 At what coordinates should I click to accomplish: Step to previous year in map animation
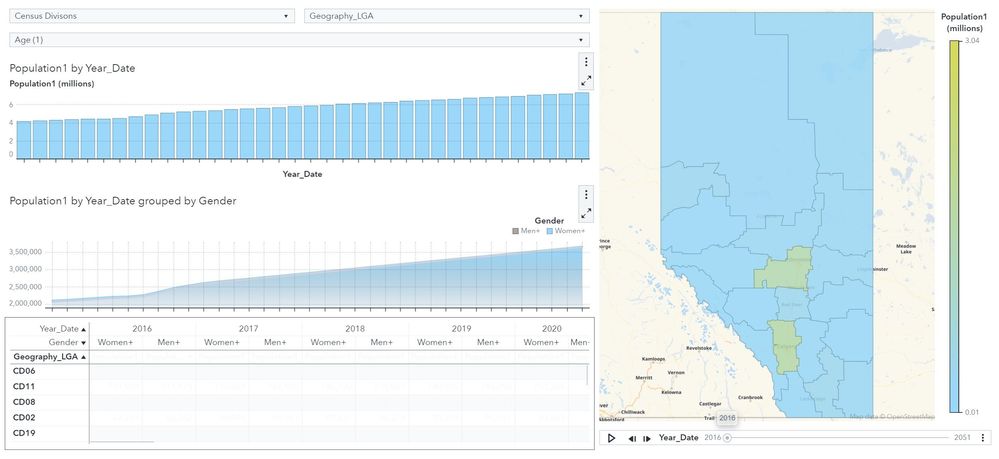point(632,438)
